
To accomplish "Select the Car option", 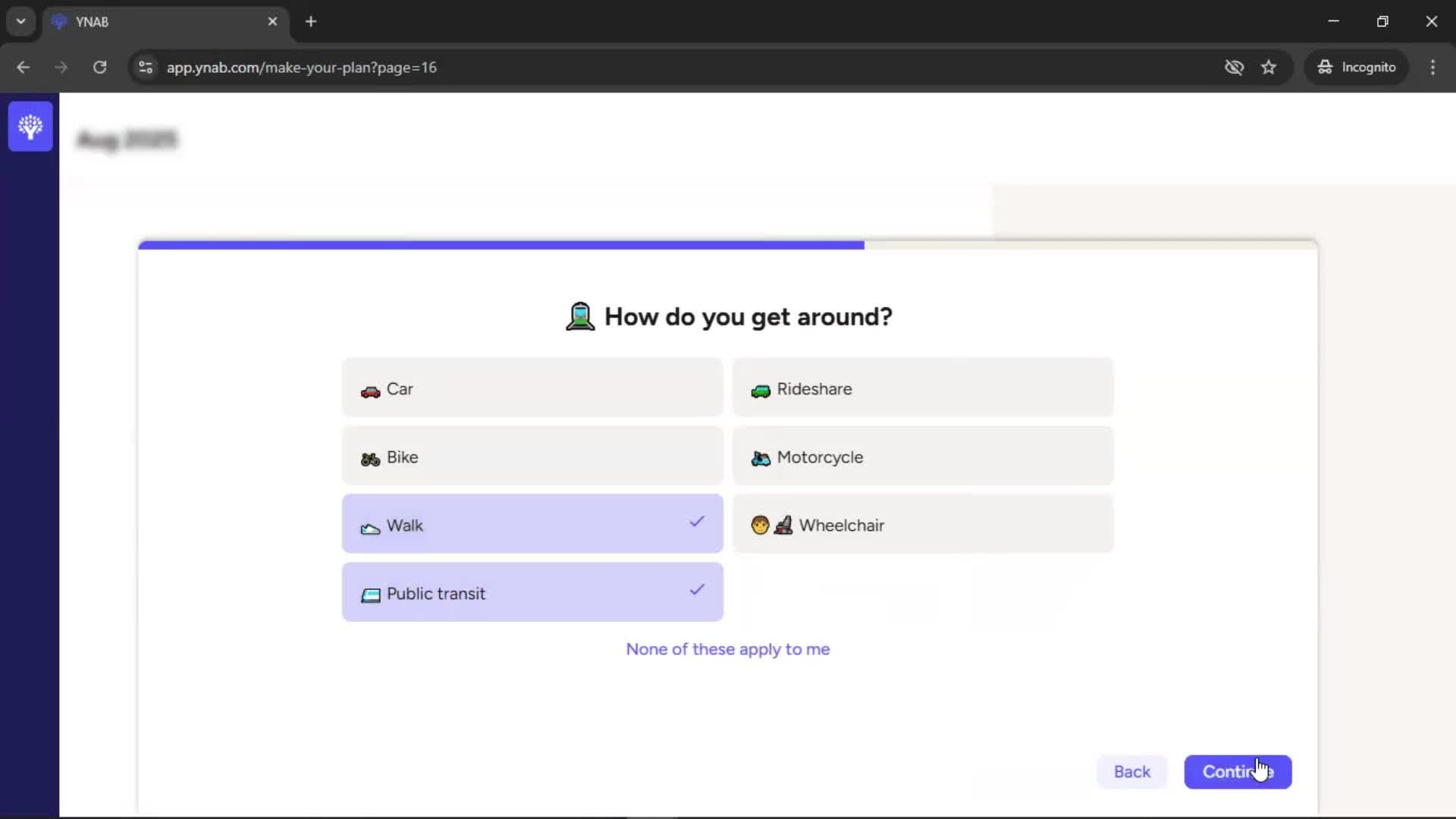I will coord(532,388).
